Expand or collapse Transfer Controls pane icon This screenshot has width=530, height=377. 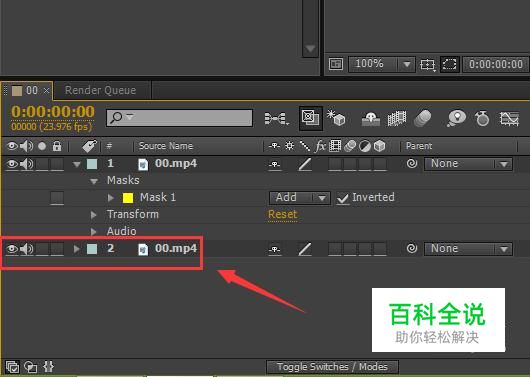click(x=30, y=367)
